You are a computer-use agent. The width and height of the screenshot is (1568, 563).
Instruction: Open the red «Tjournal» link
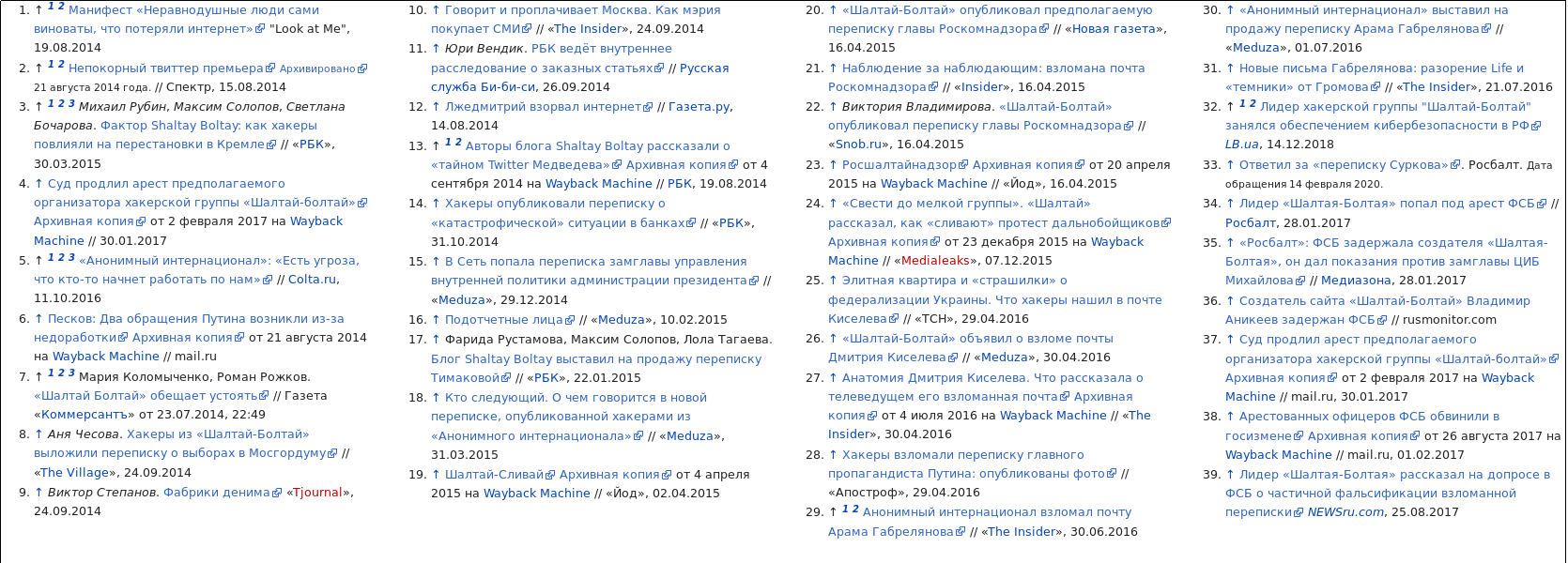tap(317, 493)
